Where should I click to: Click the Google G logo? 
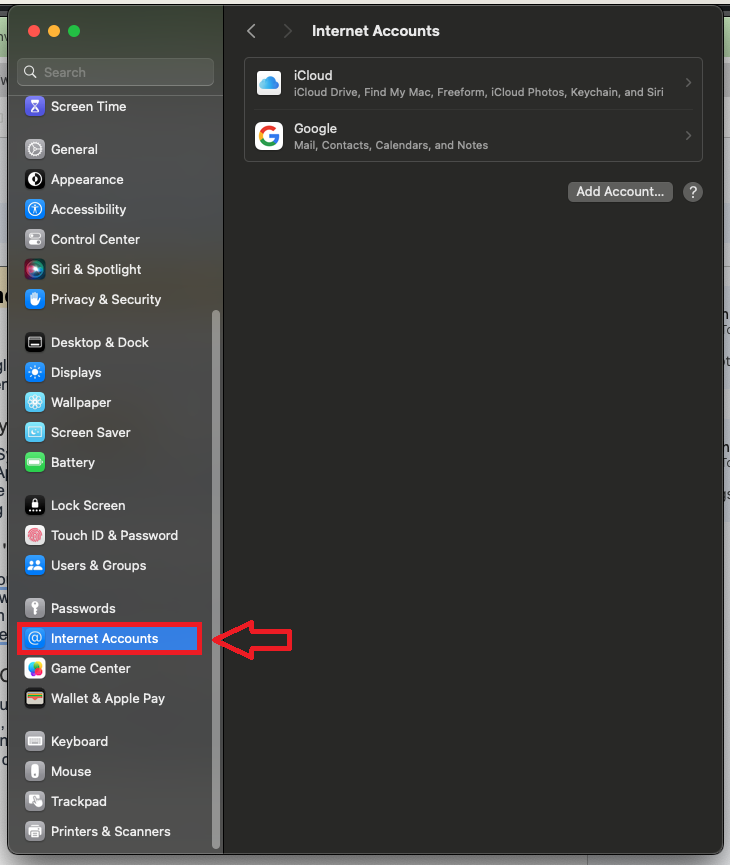(x=269, y=136)
